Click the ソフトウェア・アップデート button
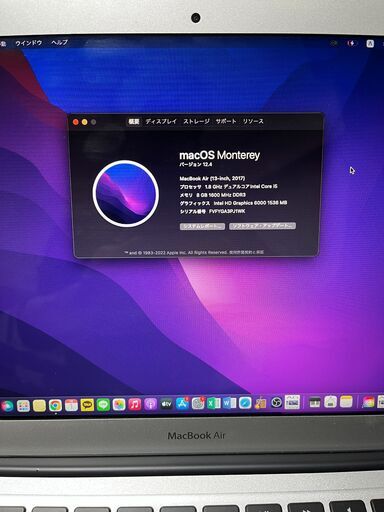The height and width of the screenshot is (512, 384). (262, 226)
